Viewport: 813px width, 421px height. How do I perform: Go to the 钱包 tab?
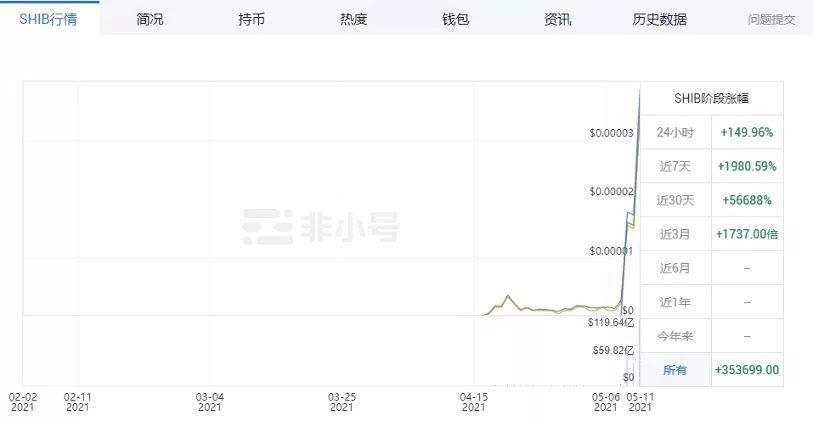[x=456, y=20]
